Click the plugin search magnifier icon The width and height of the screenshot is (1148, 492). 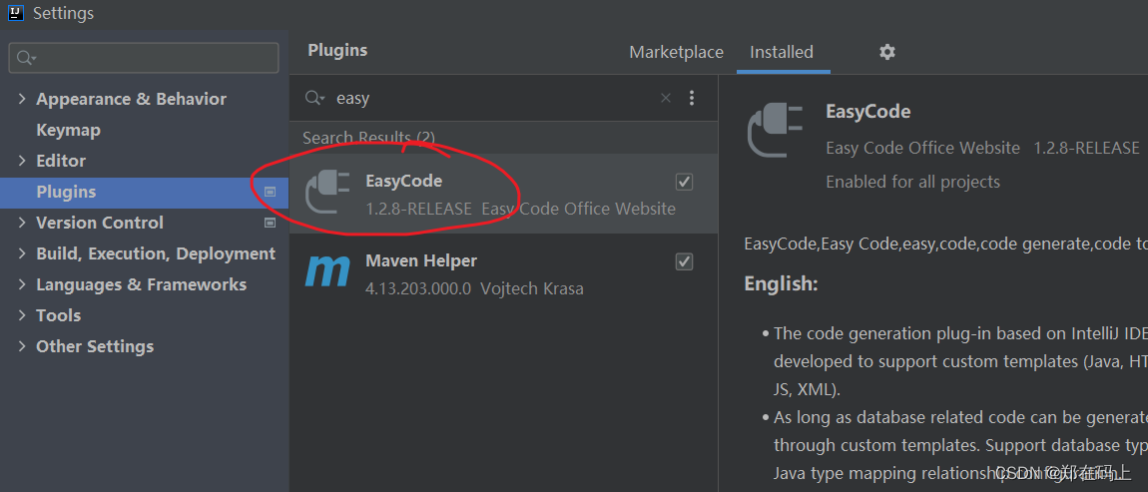click(x=315, y=98)
